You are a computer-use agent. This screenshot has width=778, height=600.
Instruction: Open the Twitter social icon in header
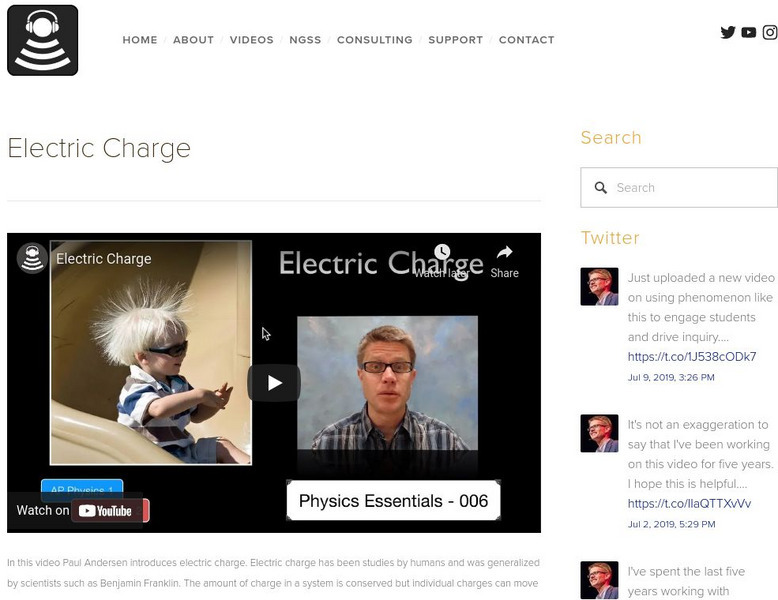[728, 32]
